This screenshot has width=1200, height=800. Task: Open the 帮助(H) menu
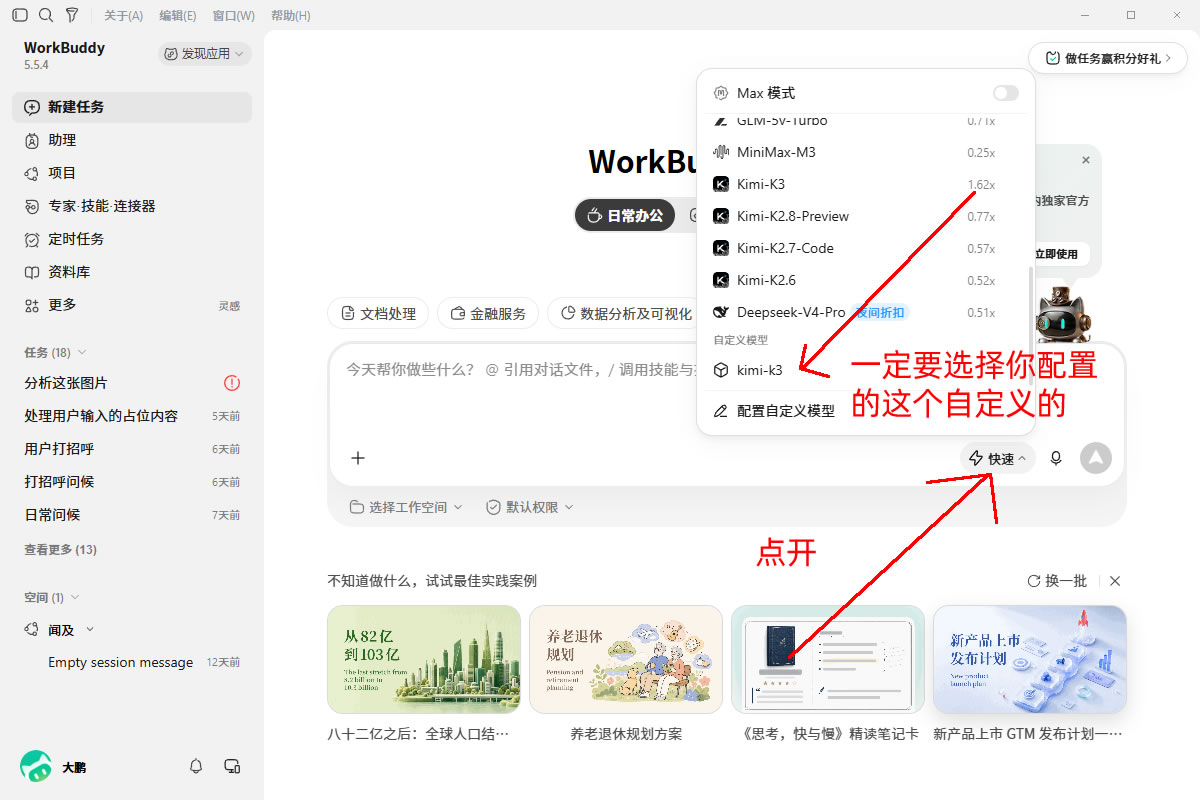[x=290, y=16]
